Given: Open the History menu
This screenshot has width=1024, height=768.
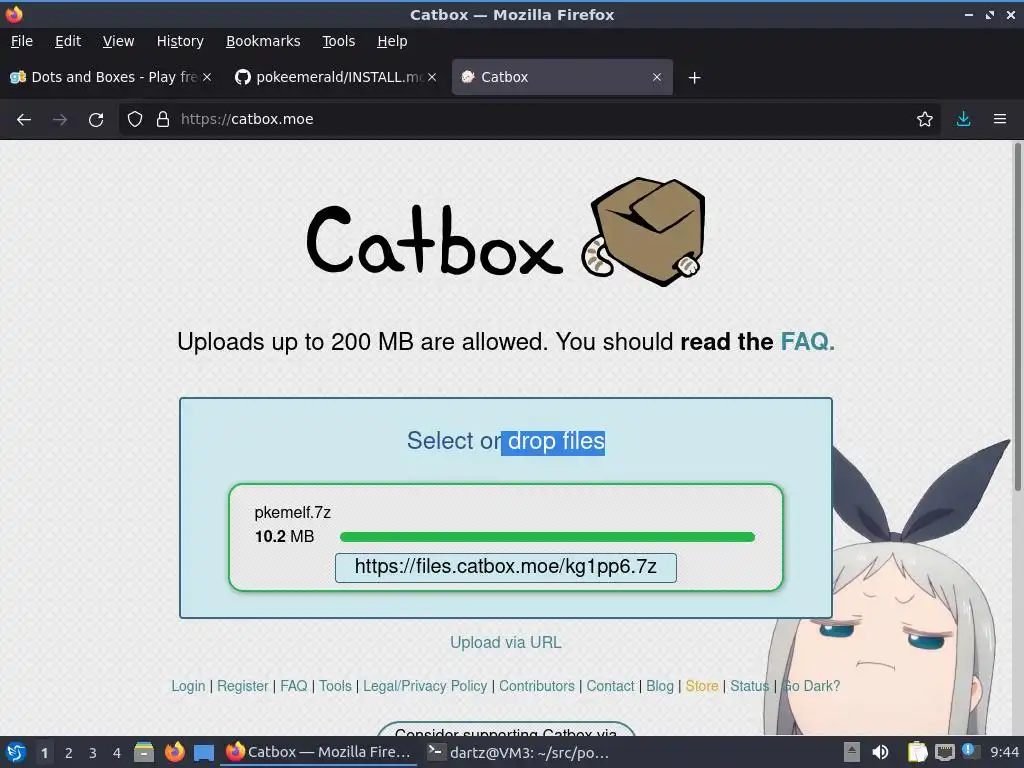Looking at the screenshot, I should 180,41.
